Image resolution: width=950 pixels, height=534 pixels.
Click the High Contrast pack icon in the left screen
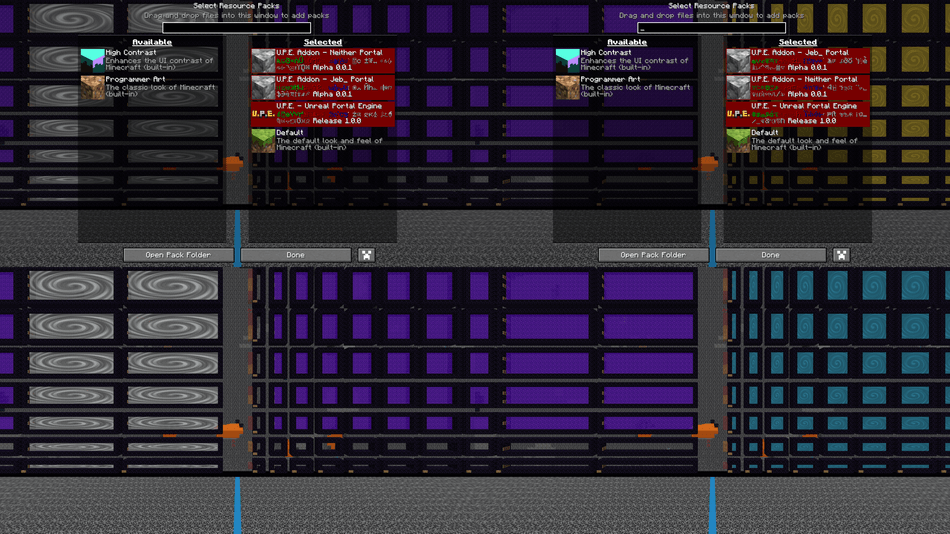pos(93,61)
